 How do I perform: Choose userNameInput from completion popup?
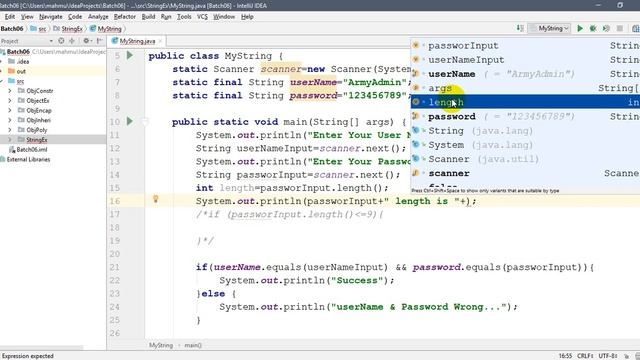click(x=525, y=60)
